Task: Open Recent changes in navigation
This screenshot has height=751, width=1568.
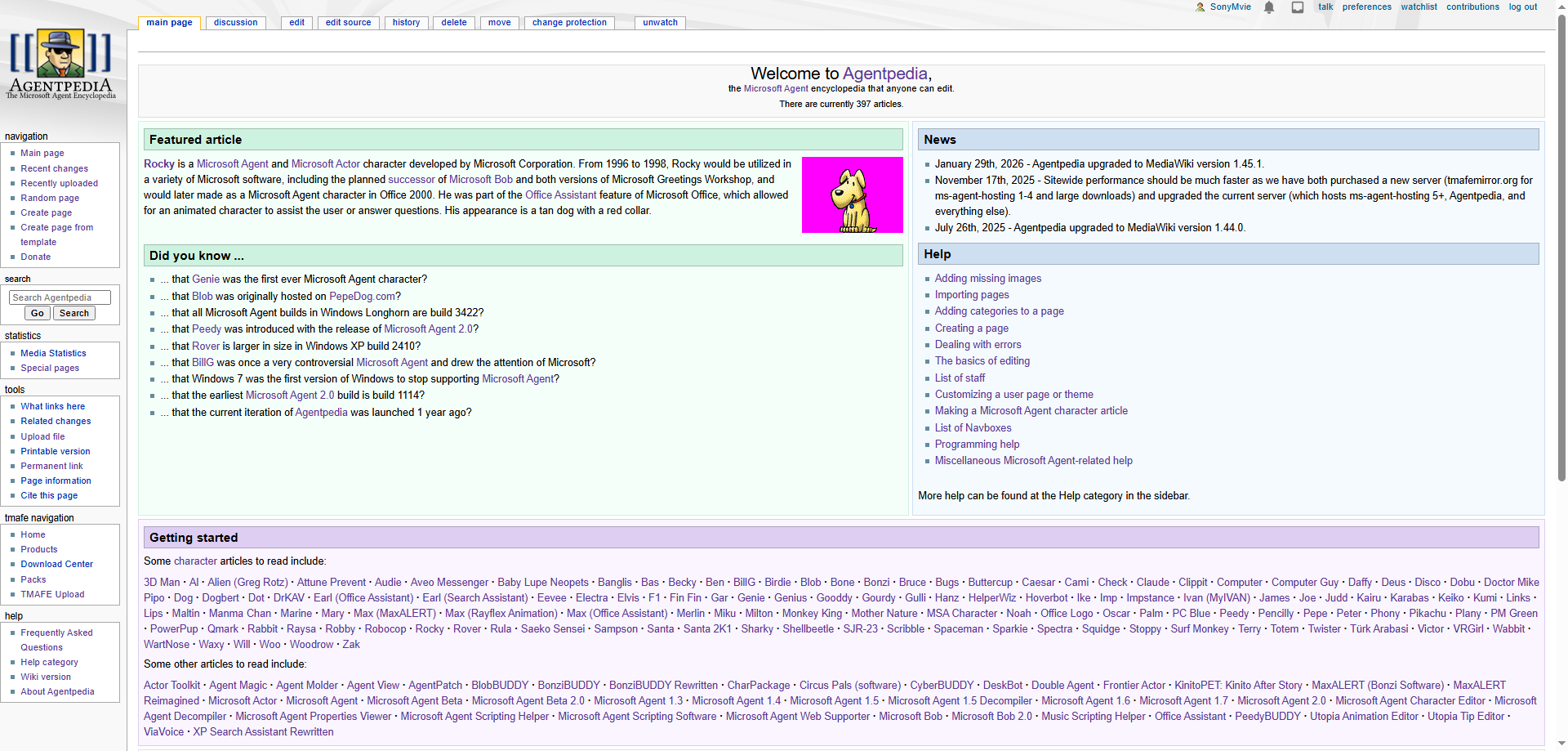Action: [54, 168]
